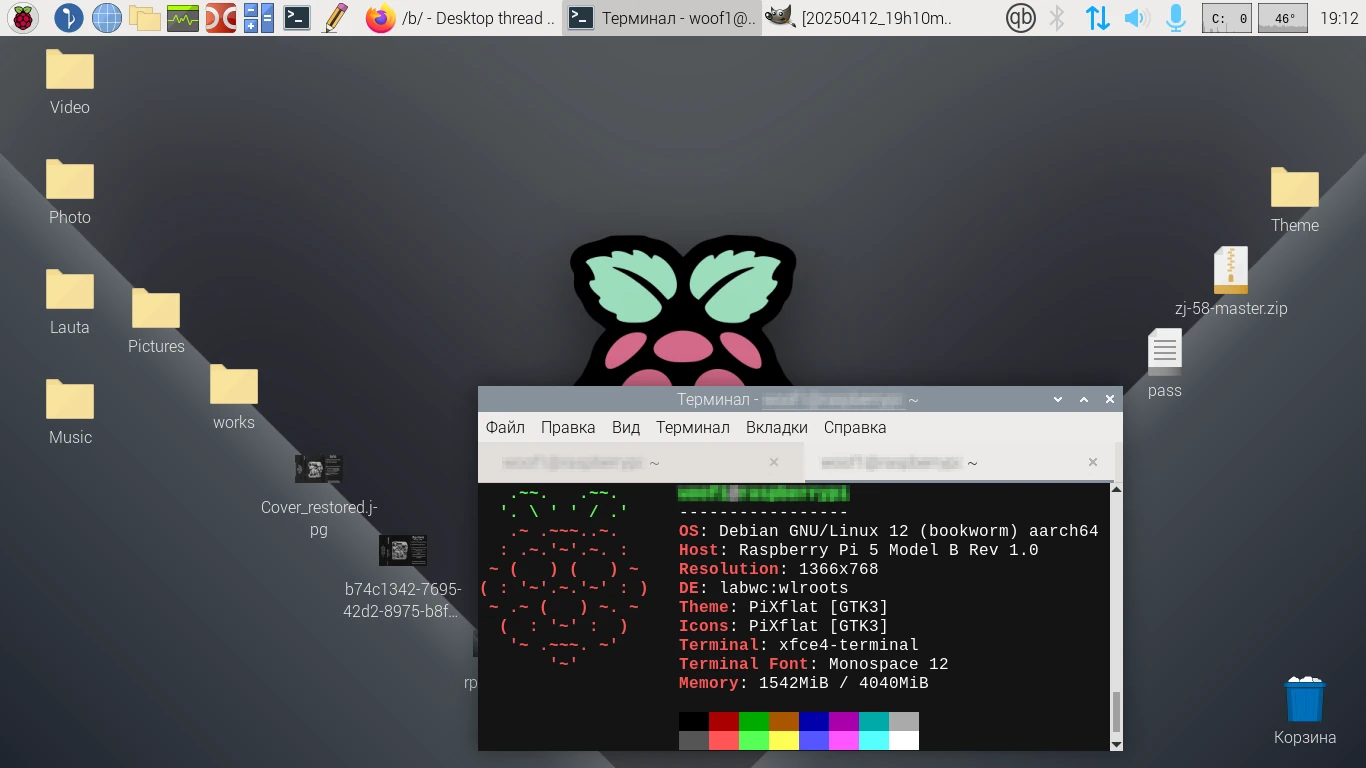Open the Файл menu in terminal

[505, 427]
